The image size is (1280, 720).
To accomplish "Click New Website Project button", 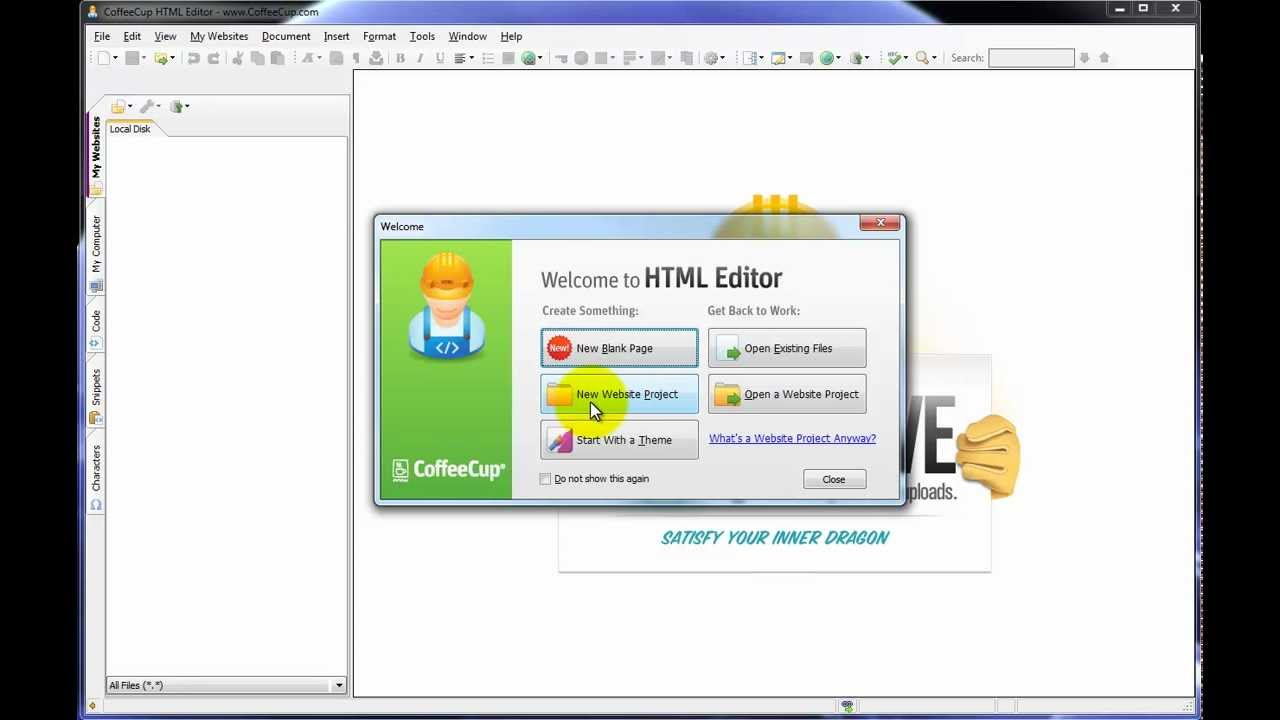I will (620, 394).
